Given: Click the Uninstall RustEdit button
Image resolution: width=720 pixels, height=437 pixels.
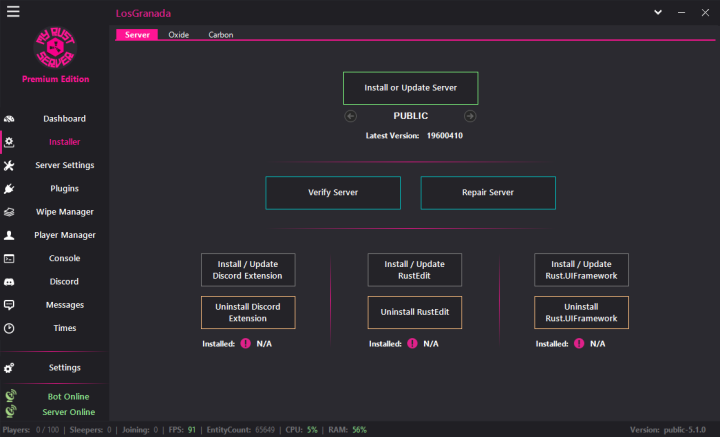Looking at the screenshot, I should (415, 313).
